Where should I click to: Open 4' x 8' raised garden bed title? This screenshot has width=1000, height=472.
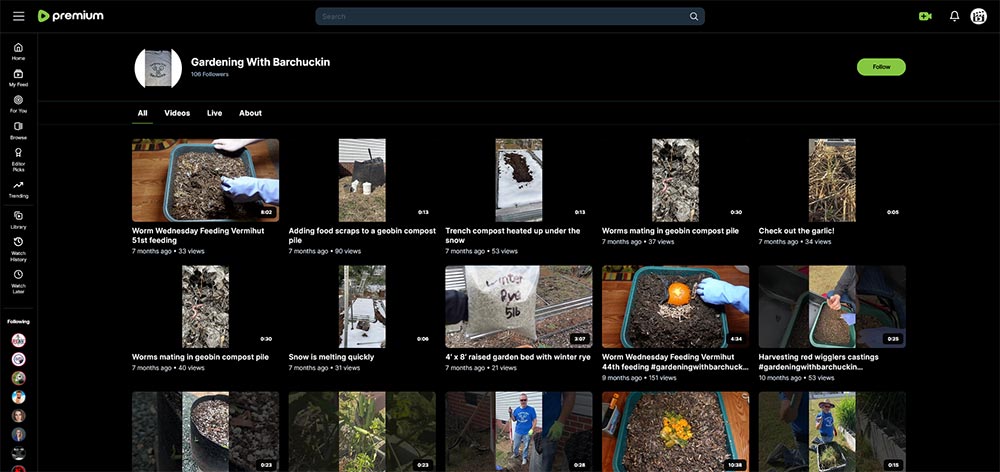pos(518,357)
